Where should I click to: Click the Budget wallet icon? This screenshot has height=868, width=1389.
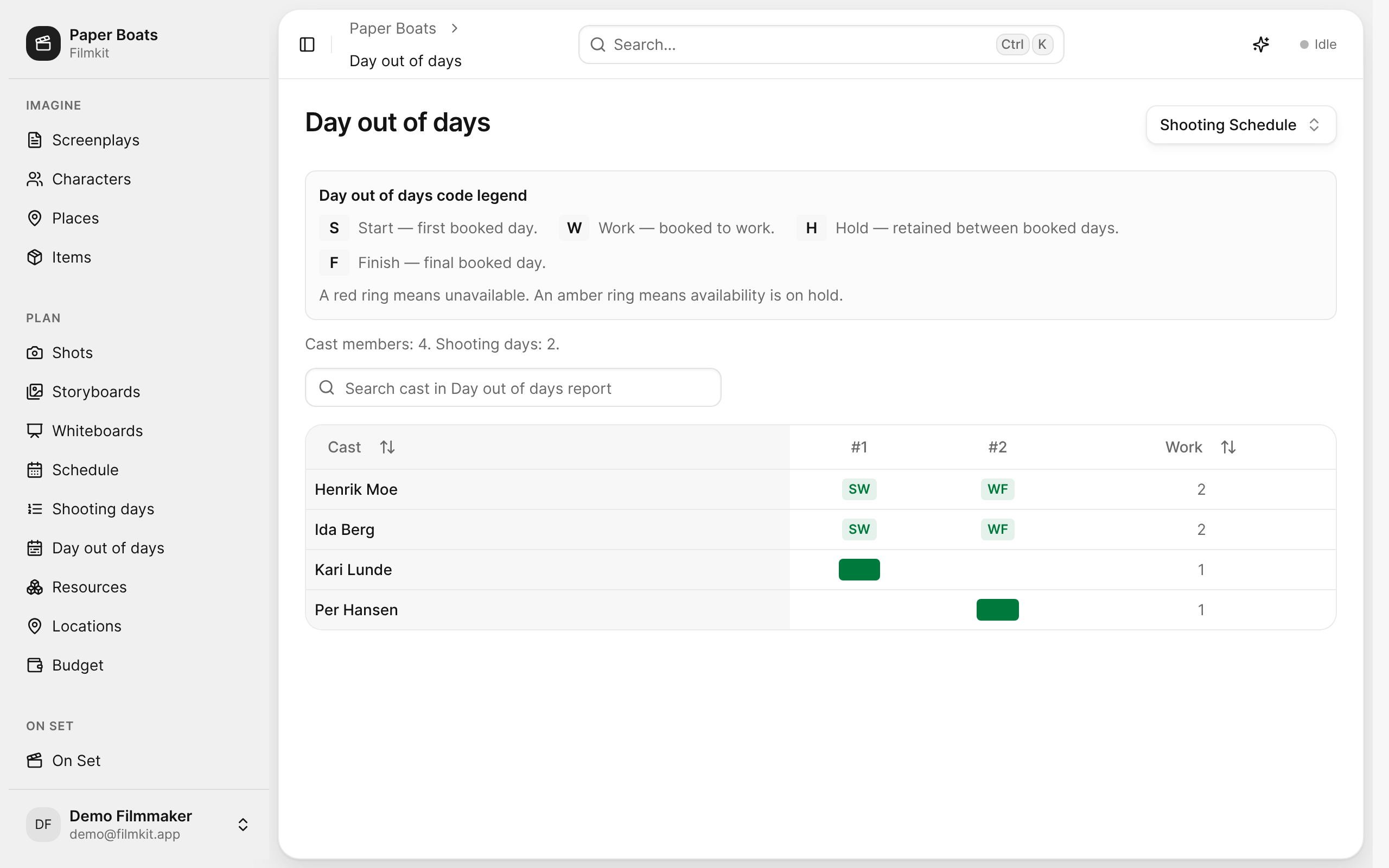[x=35, y=665]
